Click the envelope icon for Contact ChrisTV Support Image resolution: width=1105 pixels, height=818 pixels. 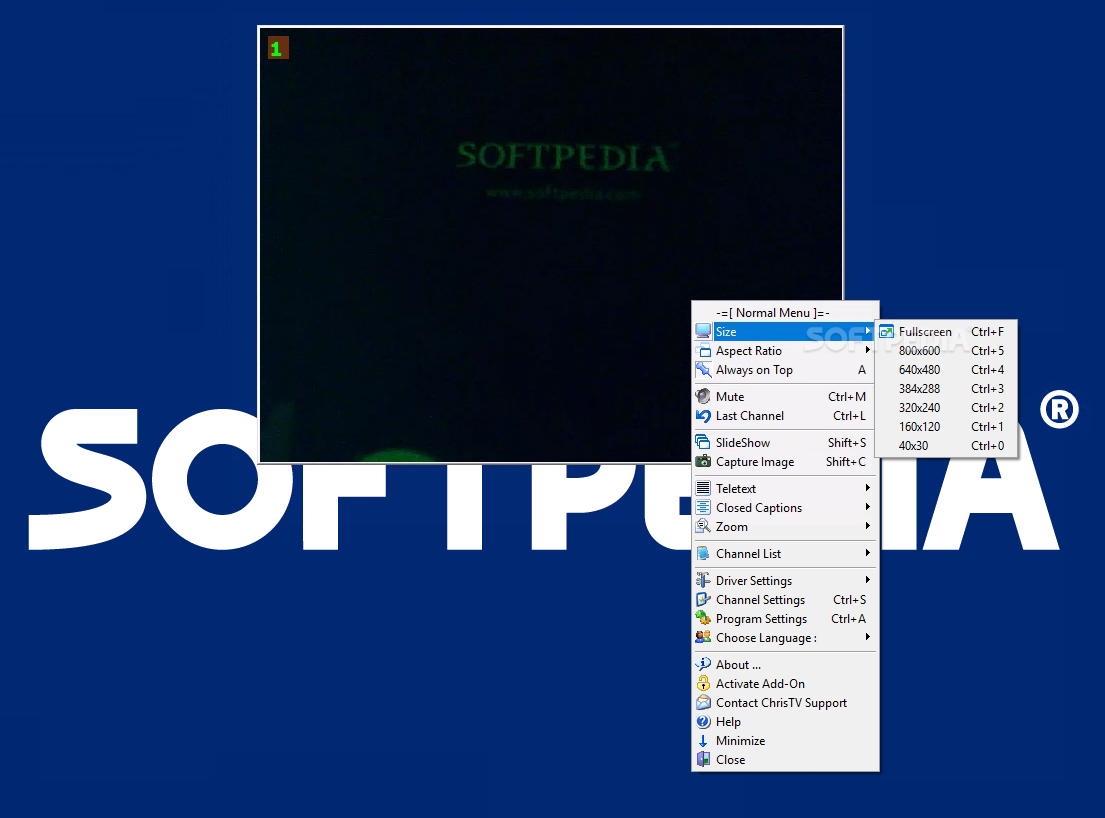703,702
